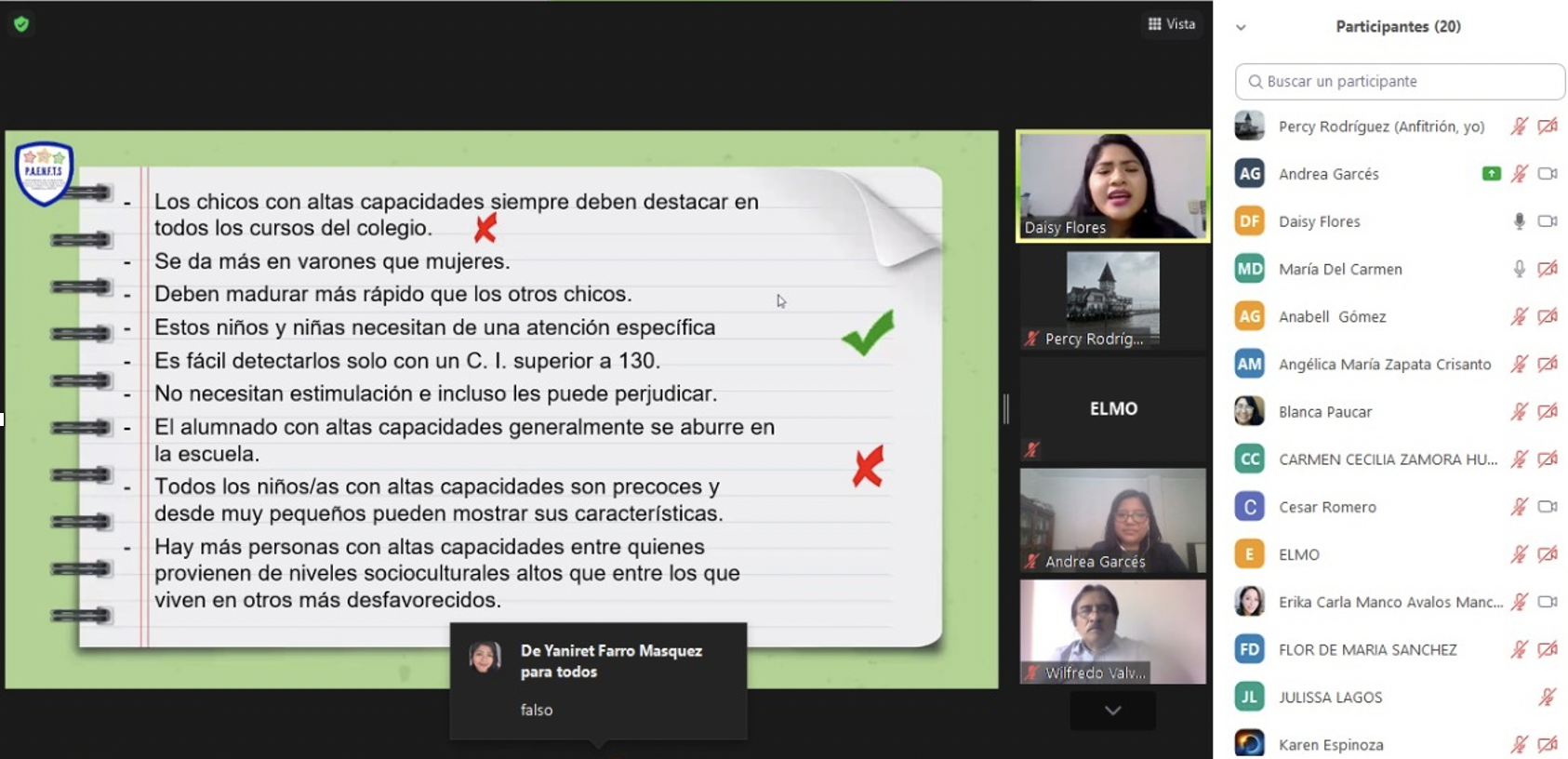Collapse the Participantes panel chevron
Screen dimensions: 1568x759
(1241, 27)
